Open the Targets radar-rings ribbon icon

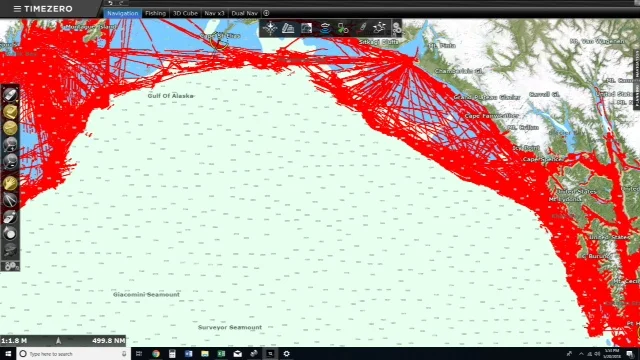(x=325, y=28)
